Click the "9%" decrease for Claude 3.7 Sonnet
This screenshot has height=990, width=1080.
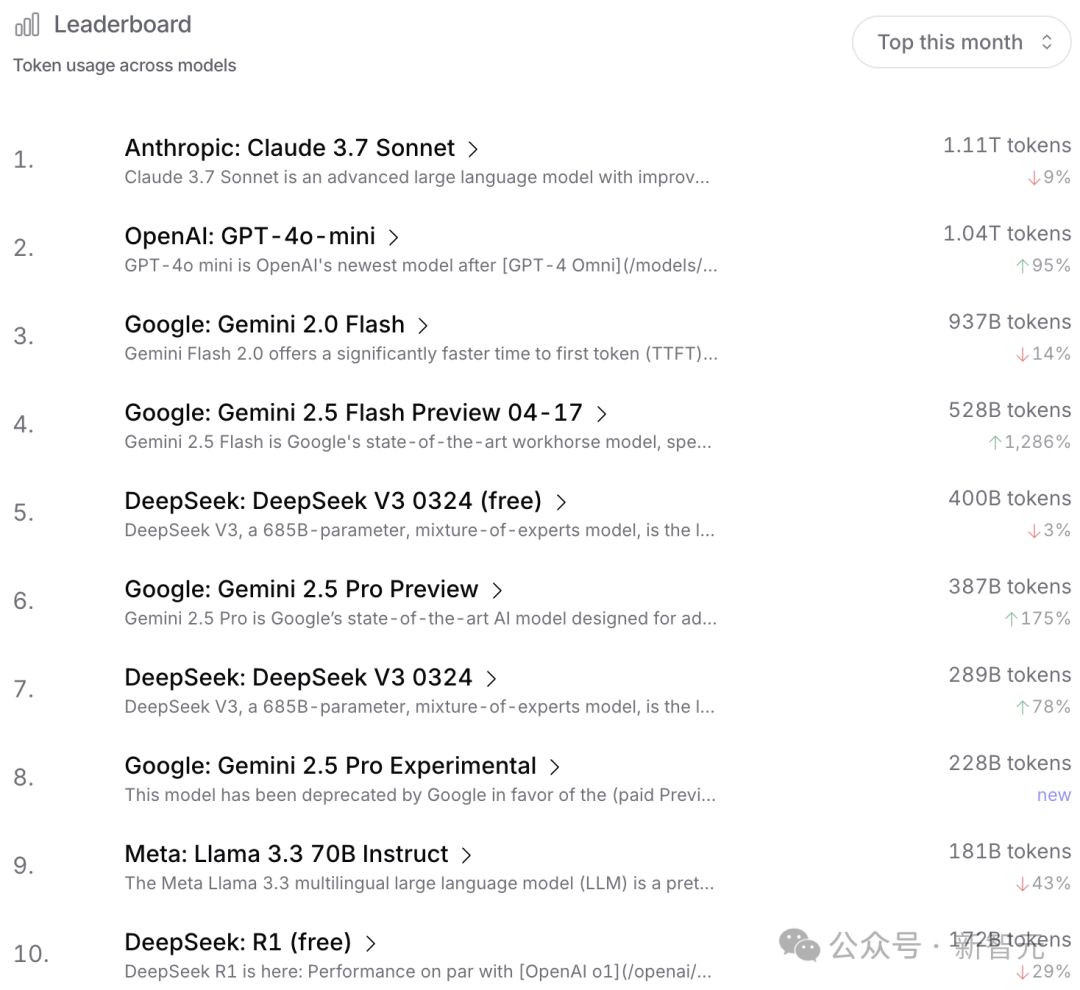pos(1050,177)
